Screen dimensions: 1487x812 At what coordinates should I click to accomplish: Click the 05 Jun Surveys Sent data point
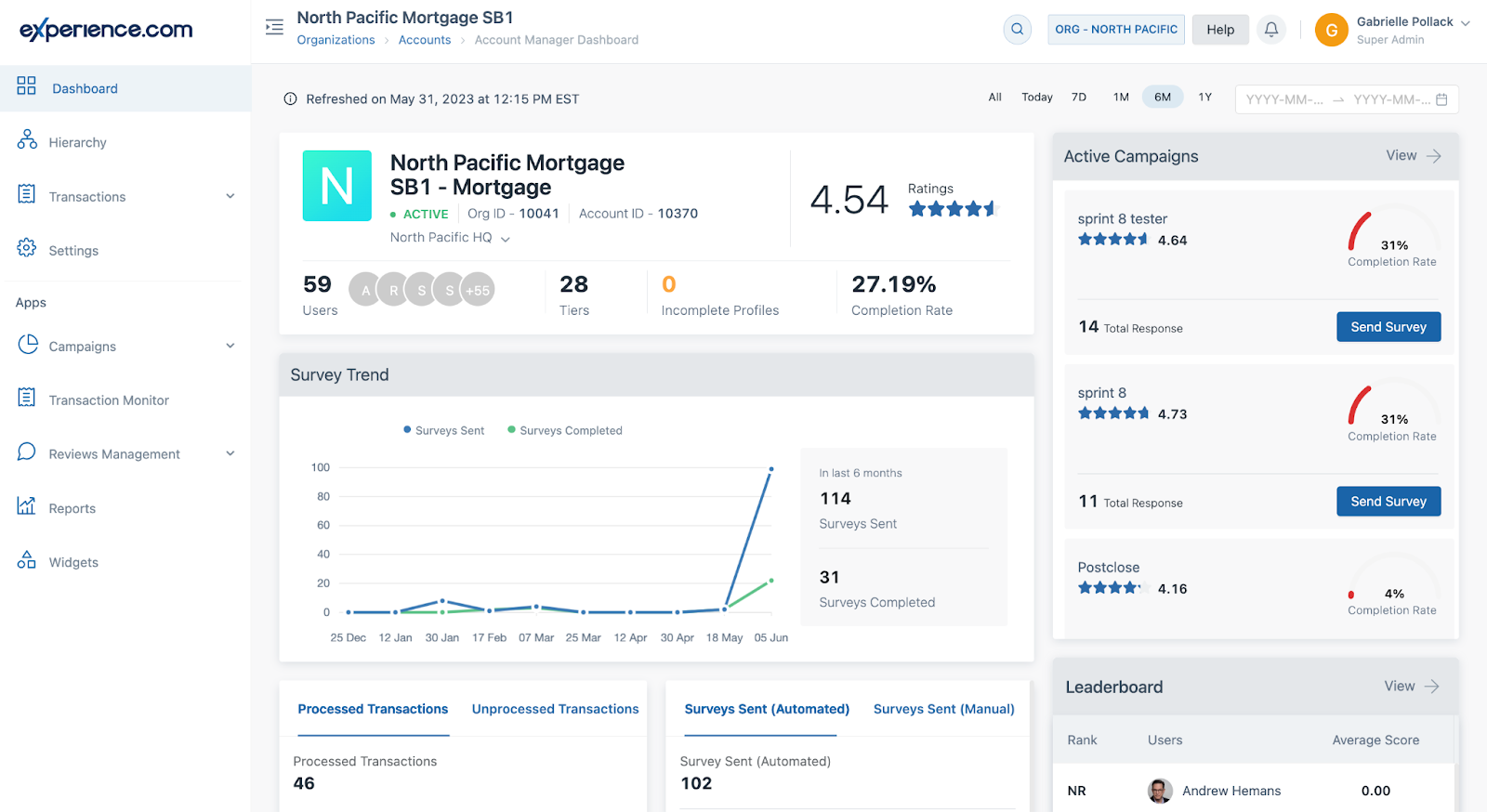point(771,469)
